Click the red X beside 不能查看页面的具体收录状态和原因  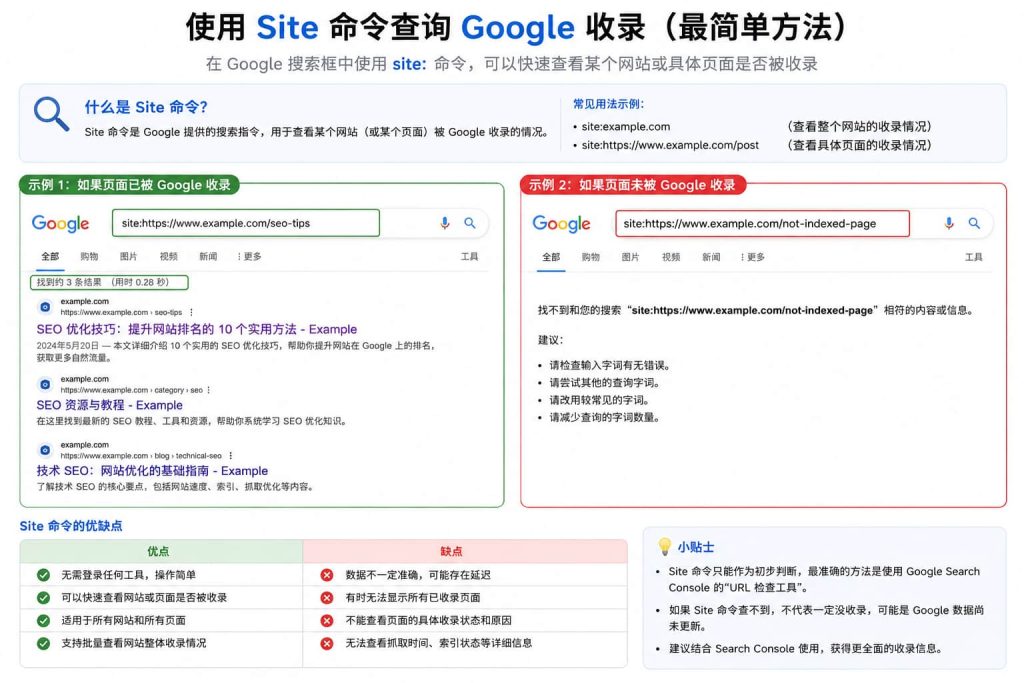point(327,620)
